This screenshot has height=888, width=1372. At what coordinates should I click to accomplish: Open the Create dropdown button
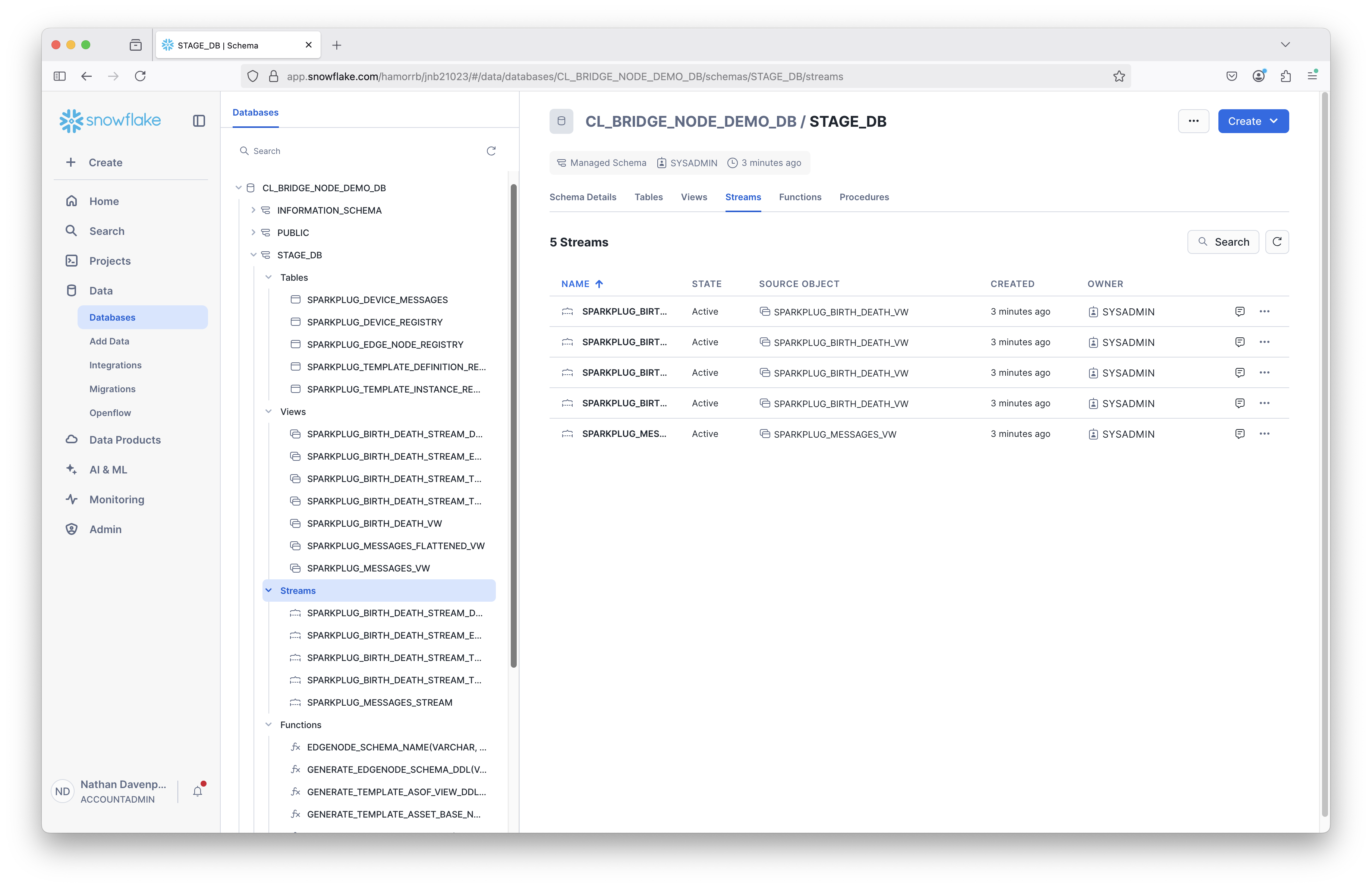tap(1253, 121)
